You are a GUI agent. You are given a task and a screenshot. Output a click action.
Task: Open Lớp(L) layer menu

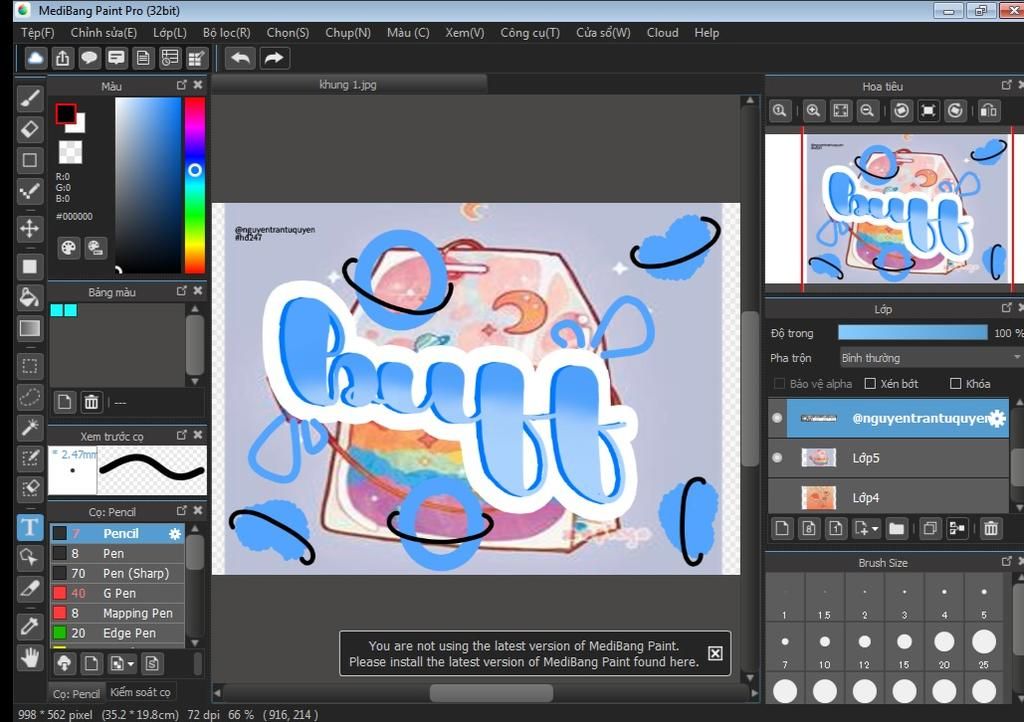[170, 33]
